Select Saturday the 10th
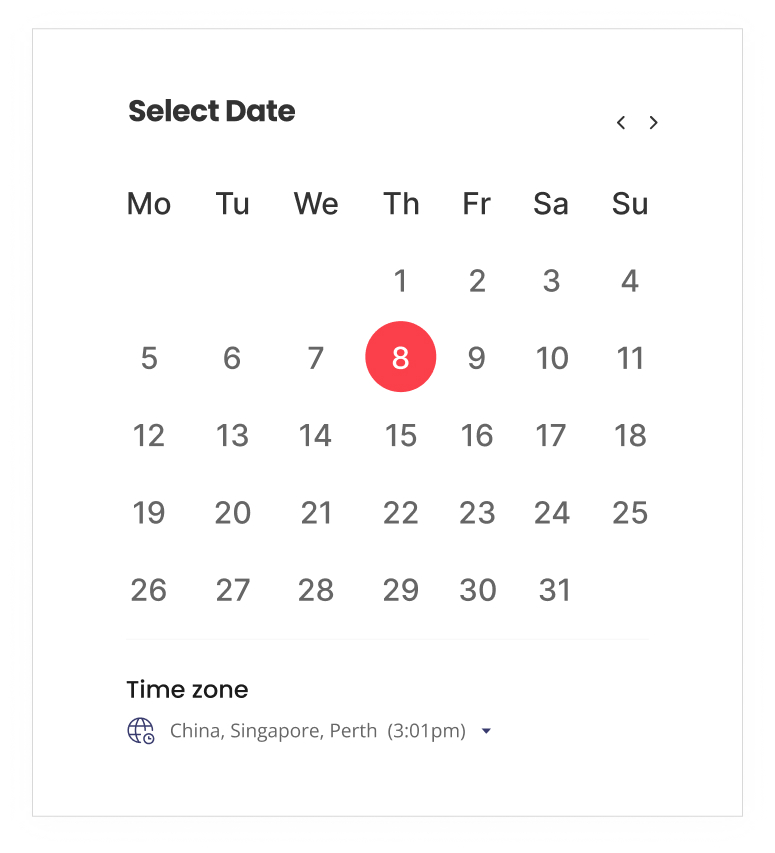Viewport: 775px width, 853px height. pyautogui.click(x=552, y=358)
